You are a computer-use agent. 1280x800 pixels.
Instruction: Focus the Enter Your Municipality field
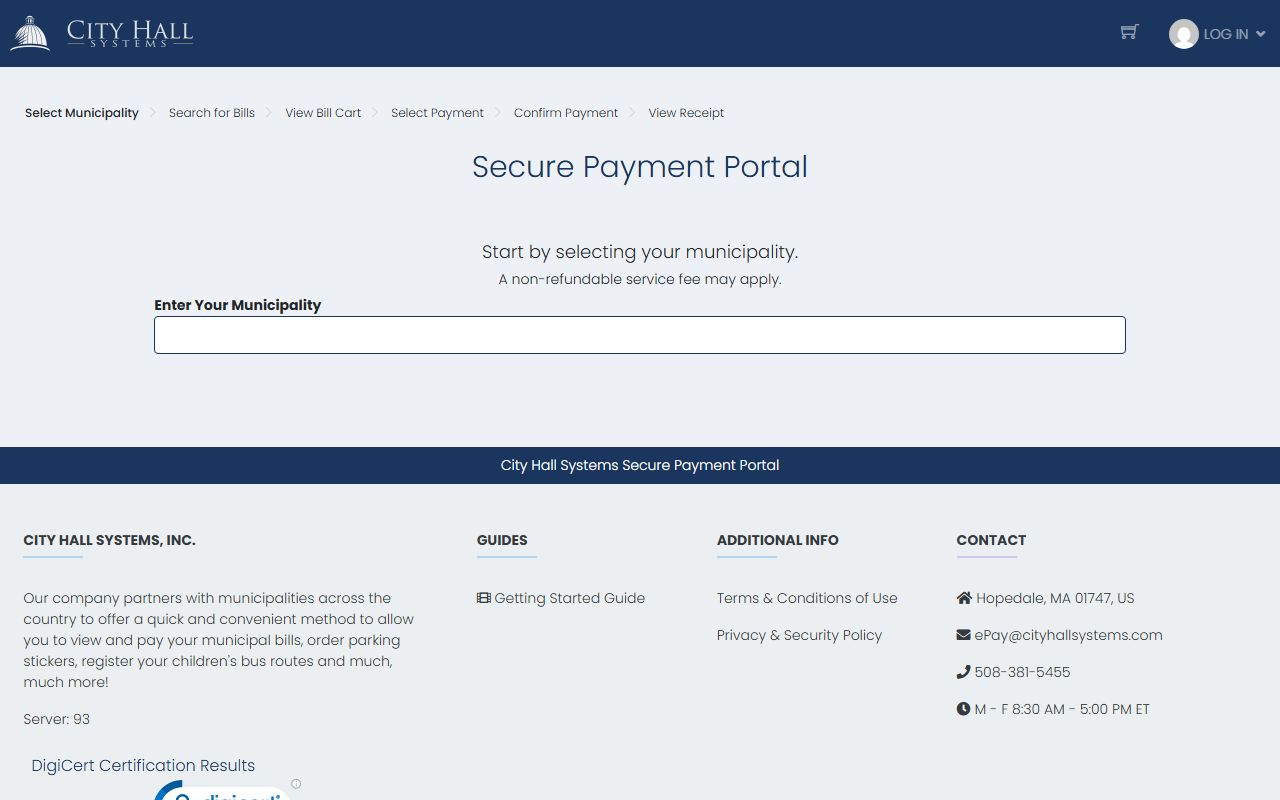640,335
